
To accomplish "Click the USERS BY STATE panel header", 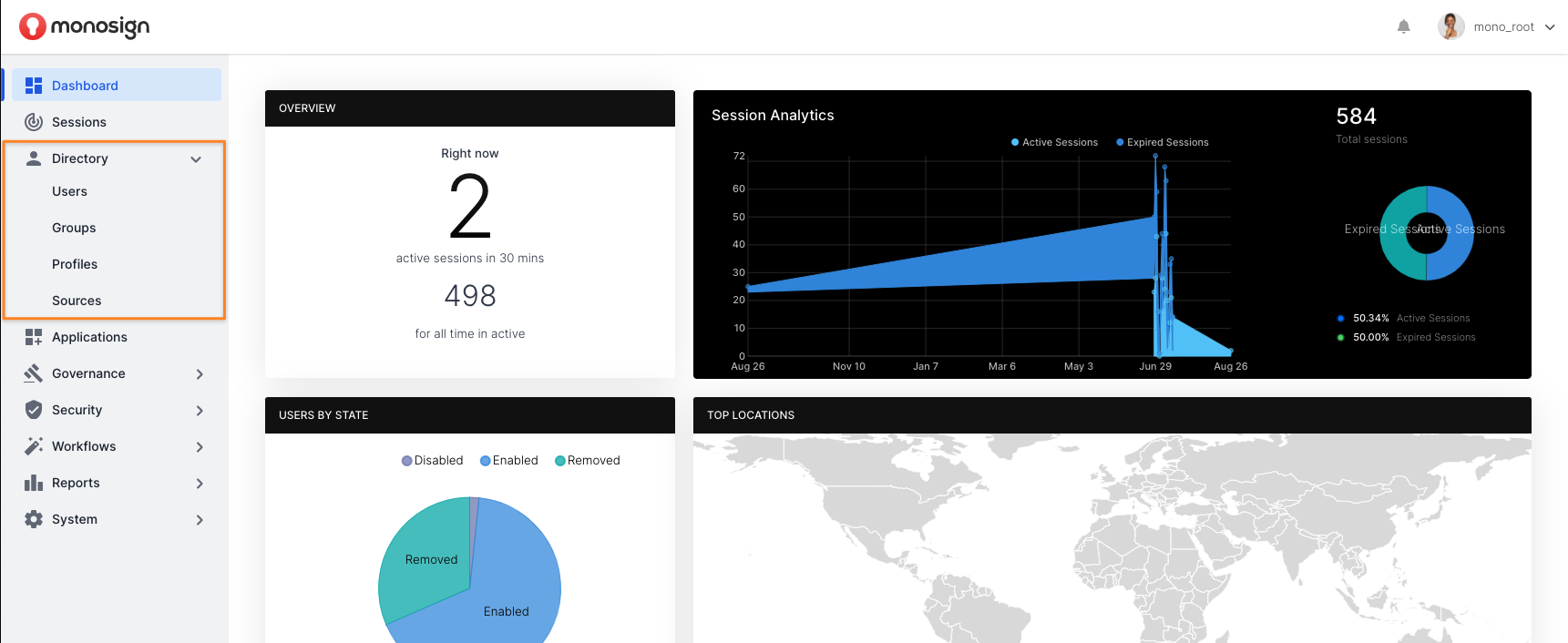I will pyautogui.click(x=470, y=415).
